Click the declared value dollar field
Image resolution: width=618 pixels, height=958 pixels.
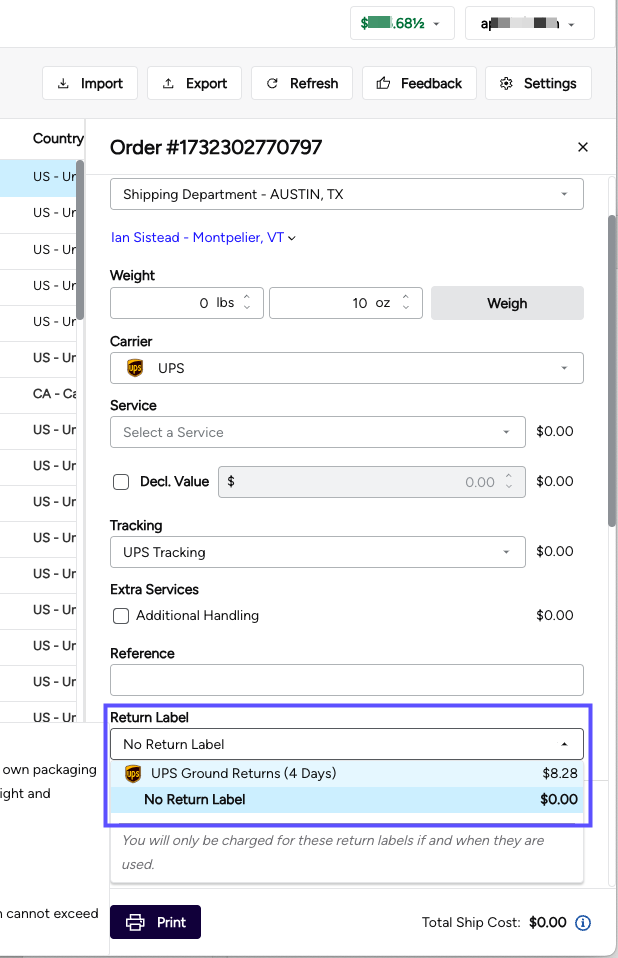click(x=371, y=482)
